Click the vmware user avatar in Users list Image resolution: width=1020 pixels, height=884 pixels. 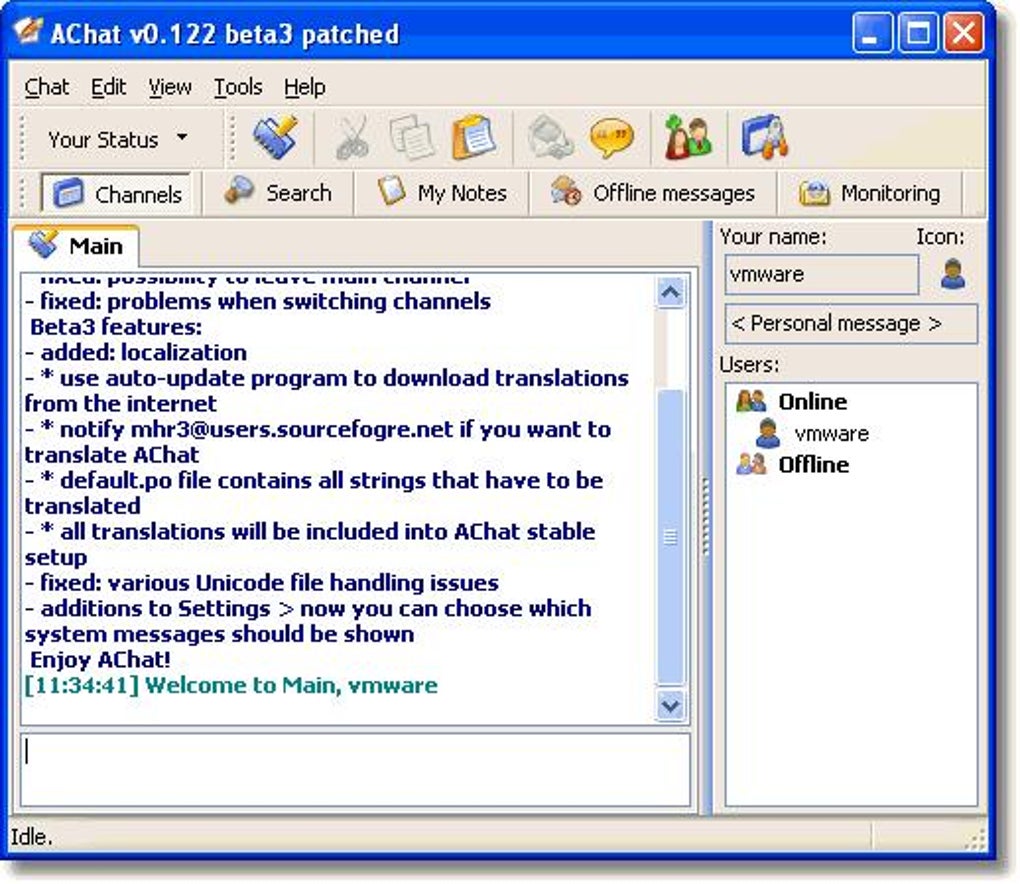768,433
